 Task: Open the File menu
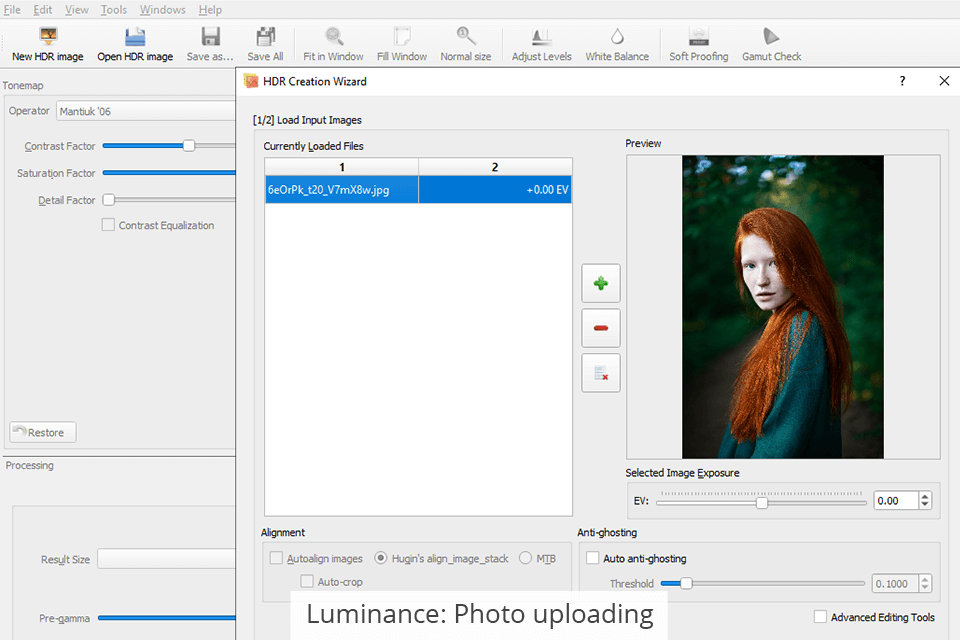click(x=12, y=10)
